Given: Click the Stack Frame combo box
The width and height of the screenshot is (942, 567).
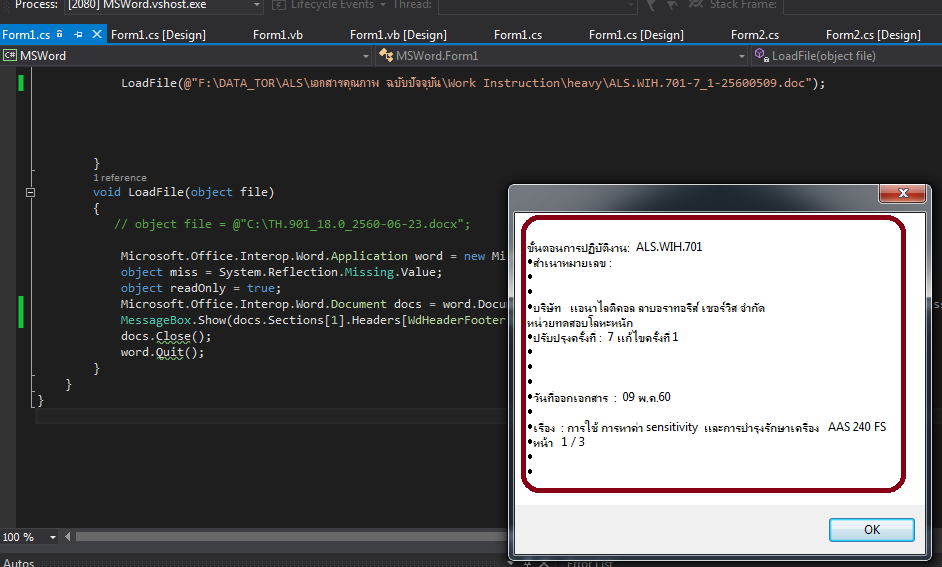Looking at the screenshot, I should 863,5.
